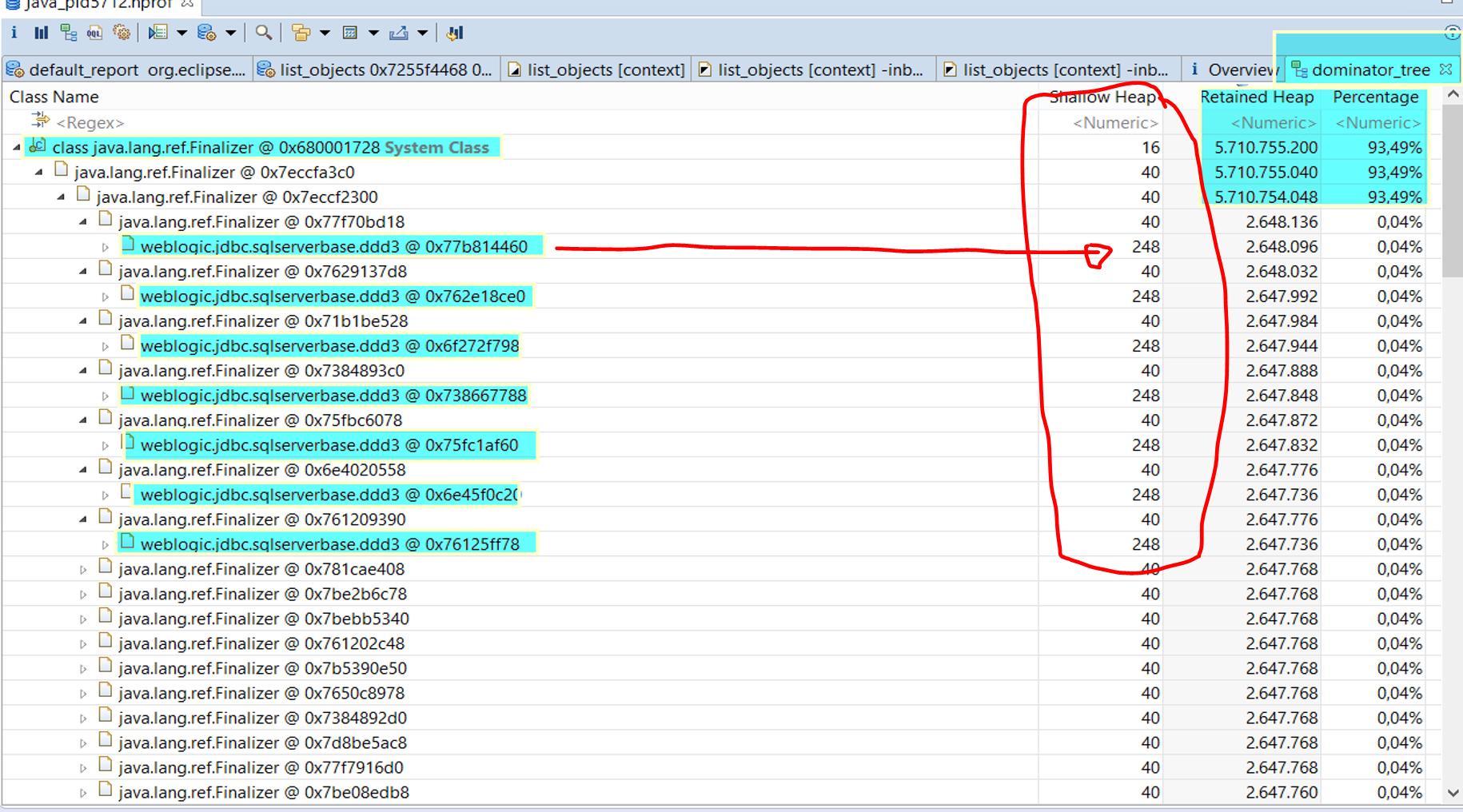Open the Export dropdown arrow

(x=422, y=34)
